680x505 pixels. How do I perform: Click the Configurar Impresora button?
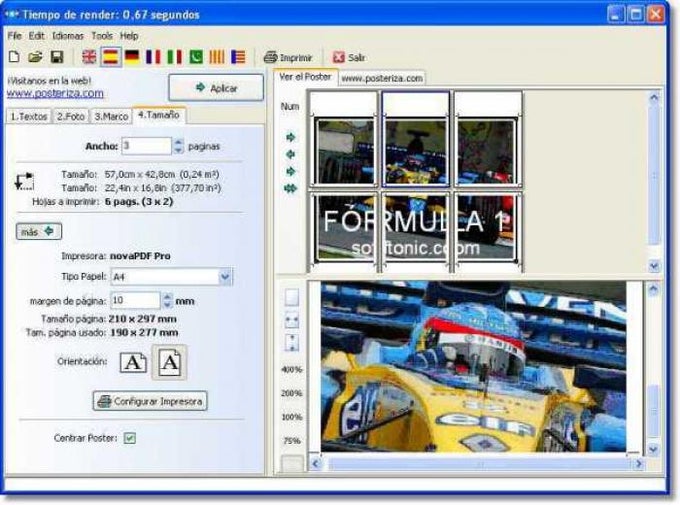pos(150,401)
